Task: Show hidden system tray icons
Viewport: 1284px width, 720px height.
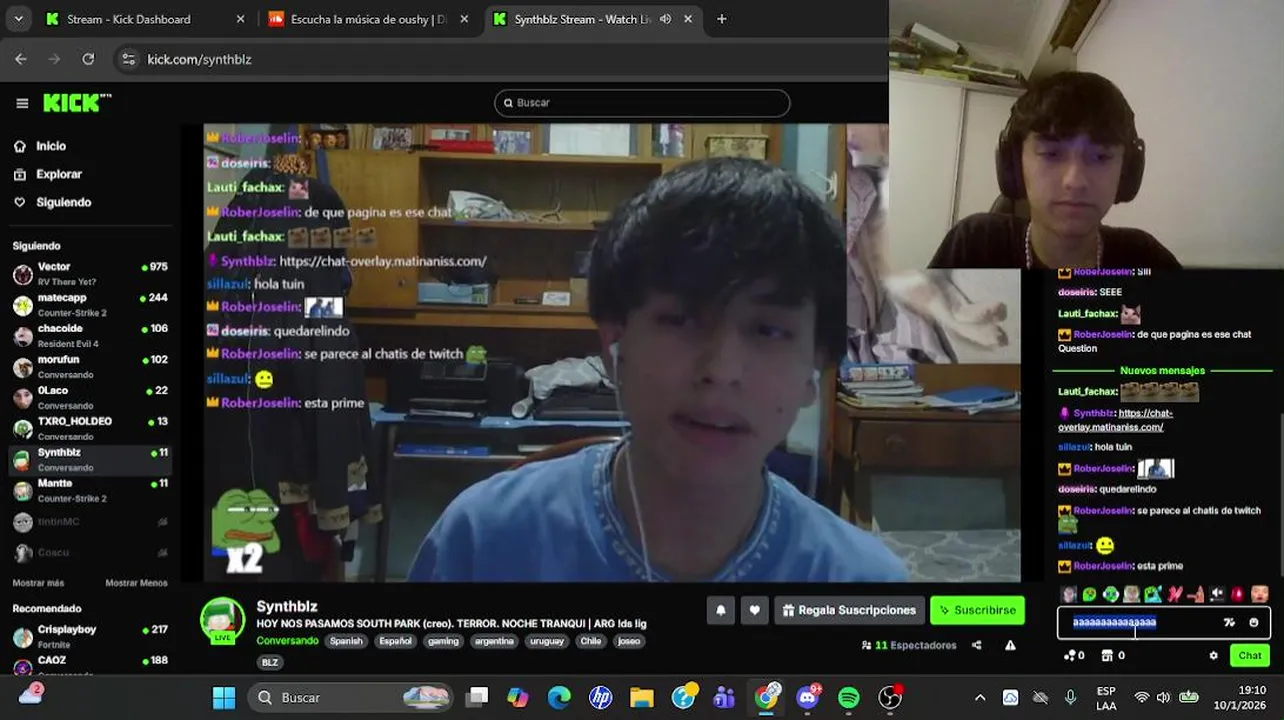Action: tap(980, 697)
